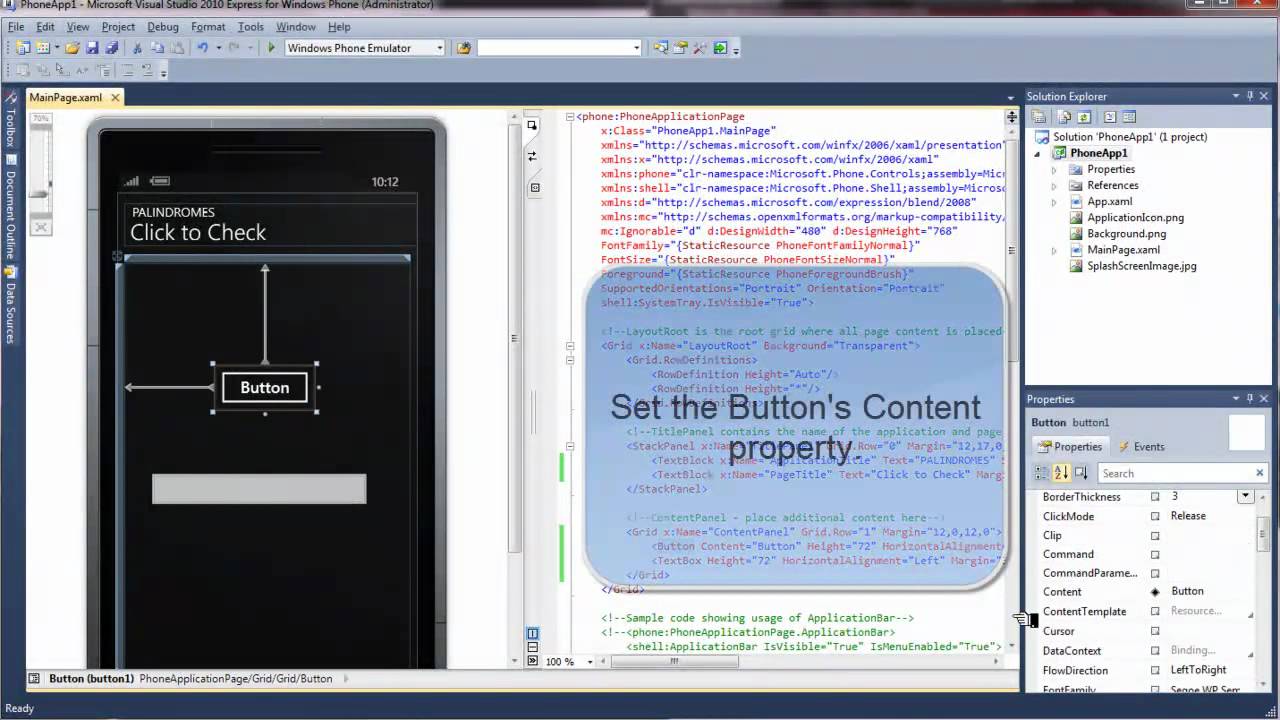Click the advanced marker beside ClickMode
Viewport: 1280px width, 720px height.
pyautogui.click(x=1155, y=516)
